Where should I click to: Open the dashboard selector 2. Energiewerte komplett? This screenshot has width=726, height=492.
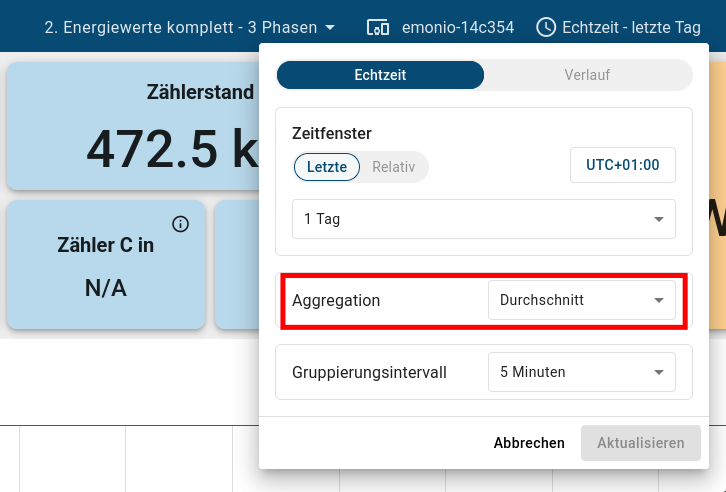[x=180, y=27]
